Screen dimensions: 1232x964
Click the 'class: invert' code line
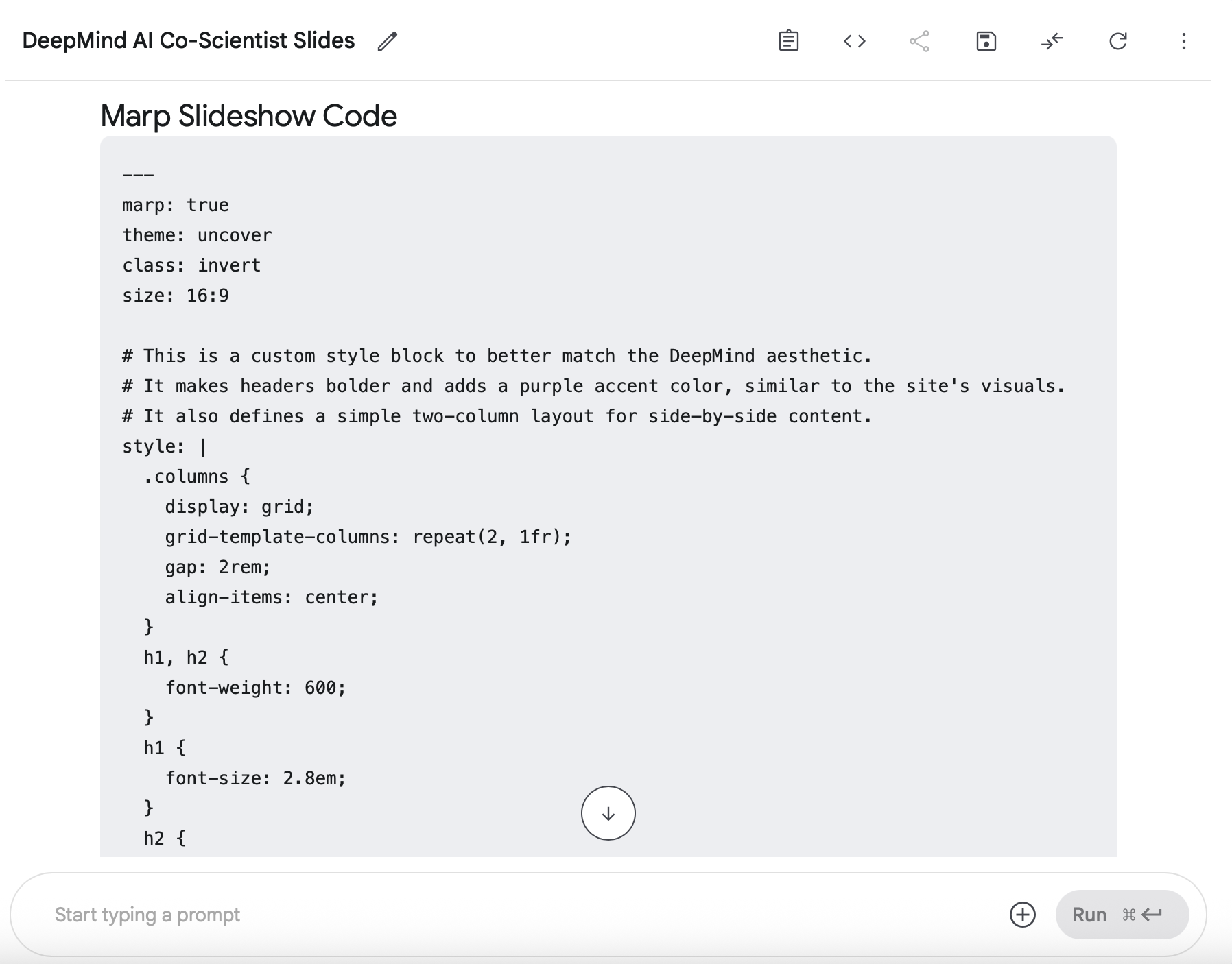[x=192, y=265]
